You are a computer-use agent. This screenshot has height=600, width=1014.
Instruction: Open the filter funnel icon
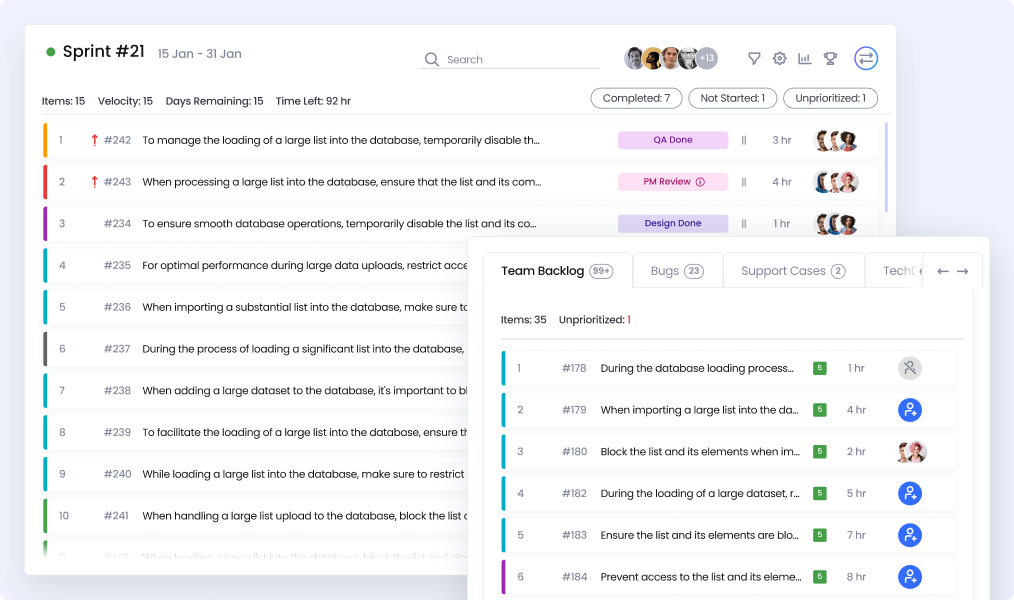coord(754,59)
